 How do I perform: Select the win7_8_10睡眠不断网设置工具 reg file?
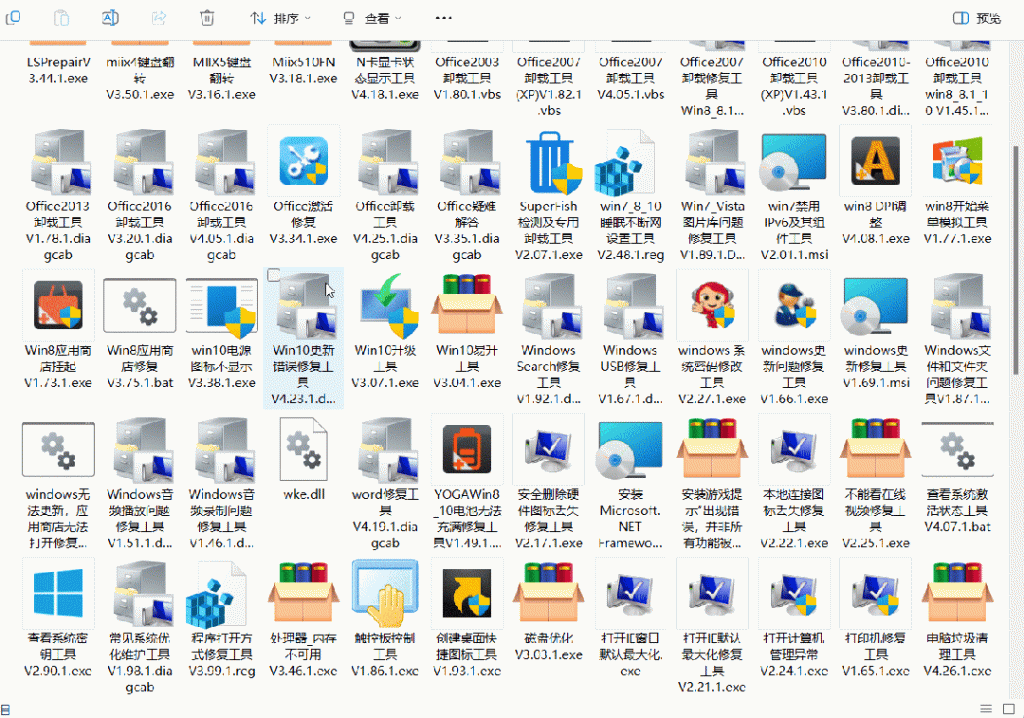[x=625, y=163]
